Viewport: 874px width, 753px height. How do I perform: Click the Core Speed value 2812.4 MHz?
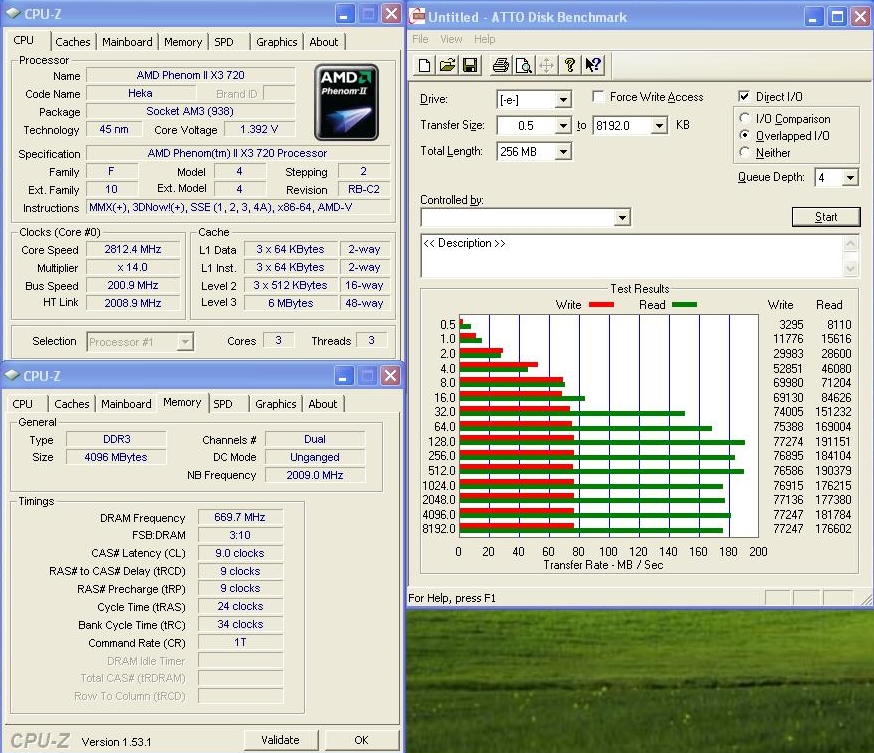[133, 249]
